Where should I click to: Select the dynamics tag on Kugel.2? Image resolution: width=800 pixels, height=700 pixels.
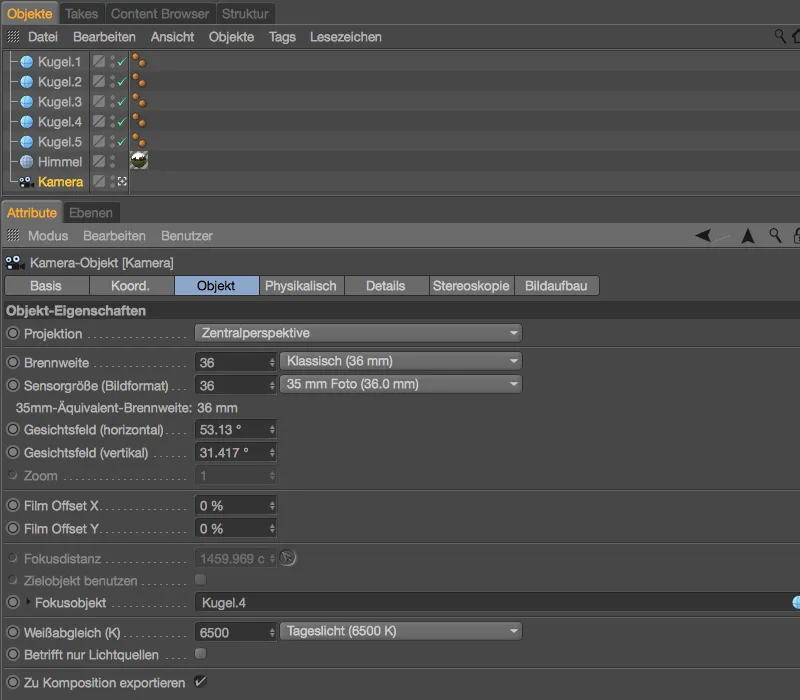(x=139, y=81)
